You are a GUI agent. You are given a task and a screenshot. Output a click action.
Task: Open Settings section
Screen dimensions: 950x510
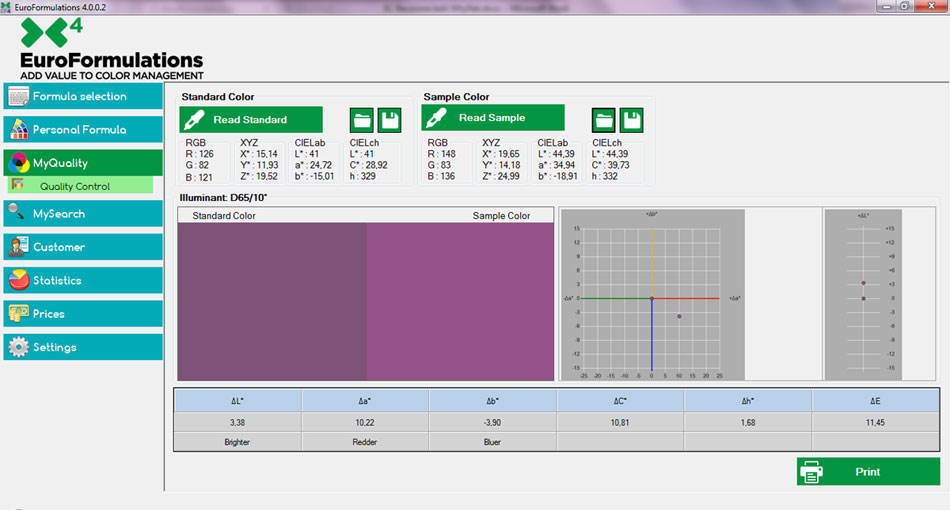[83, 347]
